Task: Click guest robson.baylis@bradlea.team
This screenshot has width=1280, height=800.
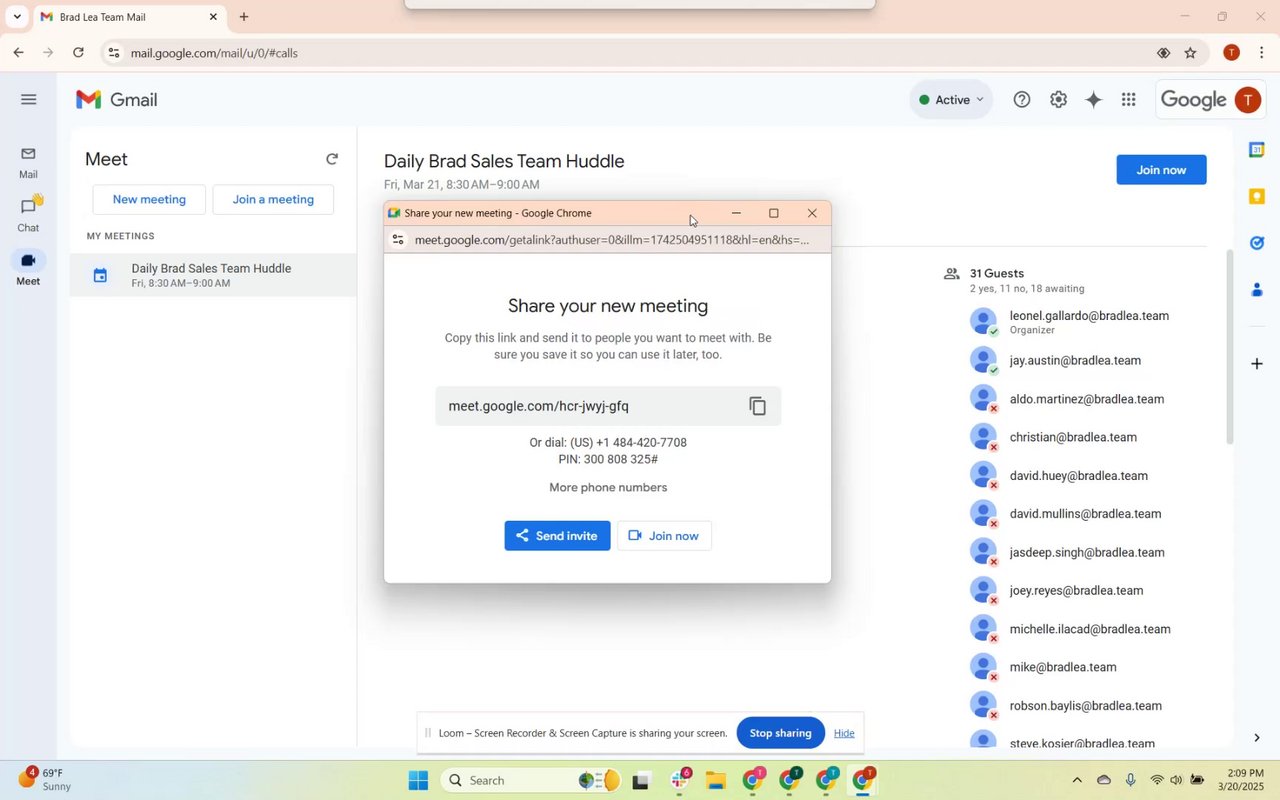Action: 1085,706
